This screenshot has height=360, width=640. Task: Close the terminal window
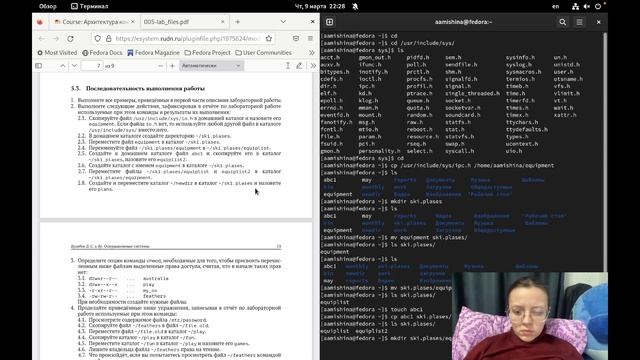[598, 22]
